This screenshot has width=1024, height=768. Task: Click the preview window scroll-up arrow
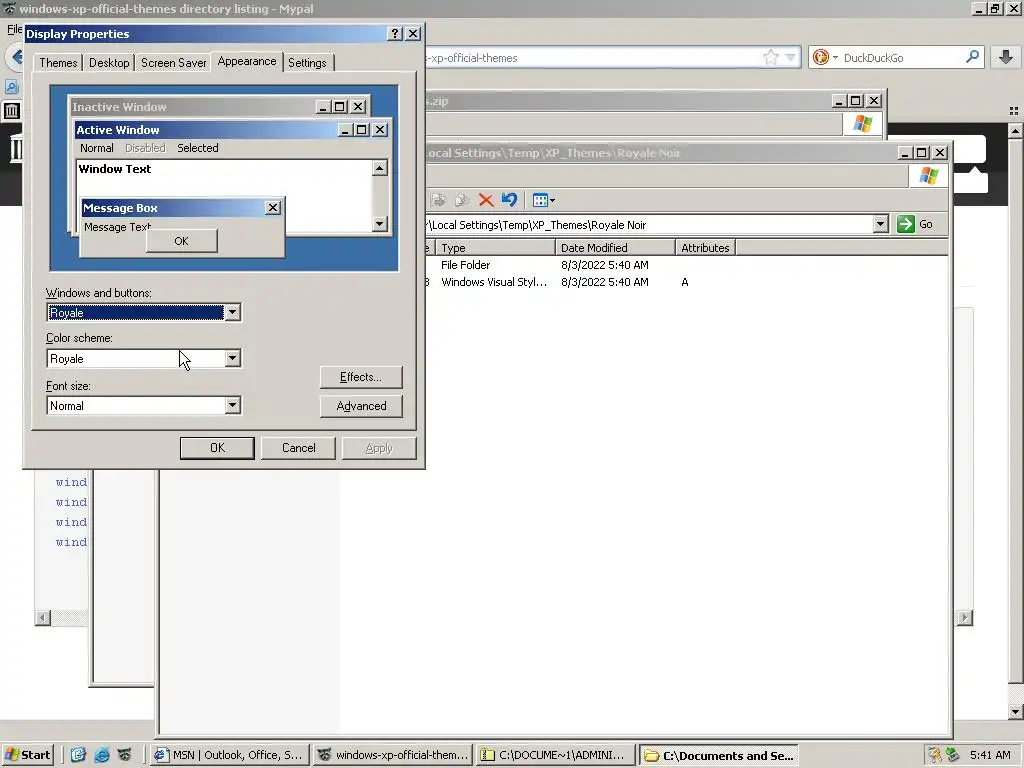pos(379,168)
